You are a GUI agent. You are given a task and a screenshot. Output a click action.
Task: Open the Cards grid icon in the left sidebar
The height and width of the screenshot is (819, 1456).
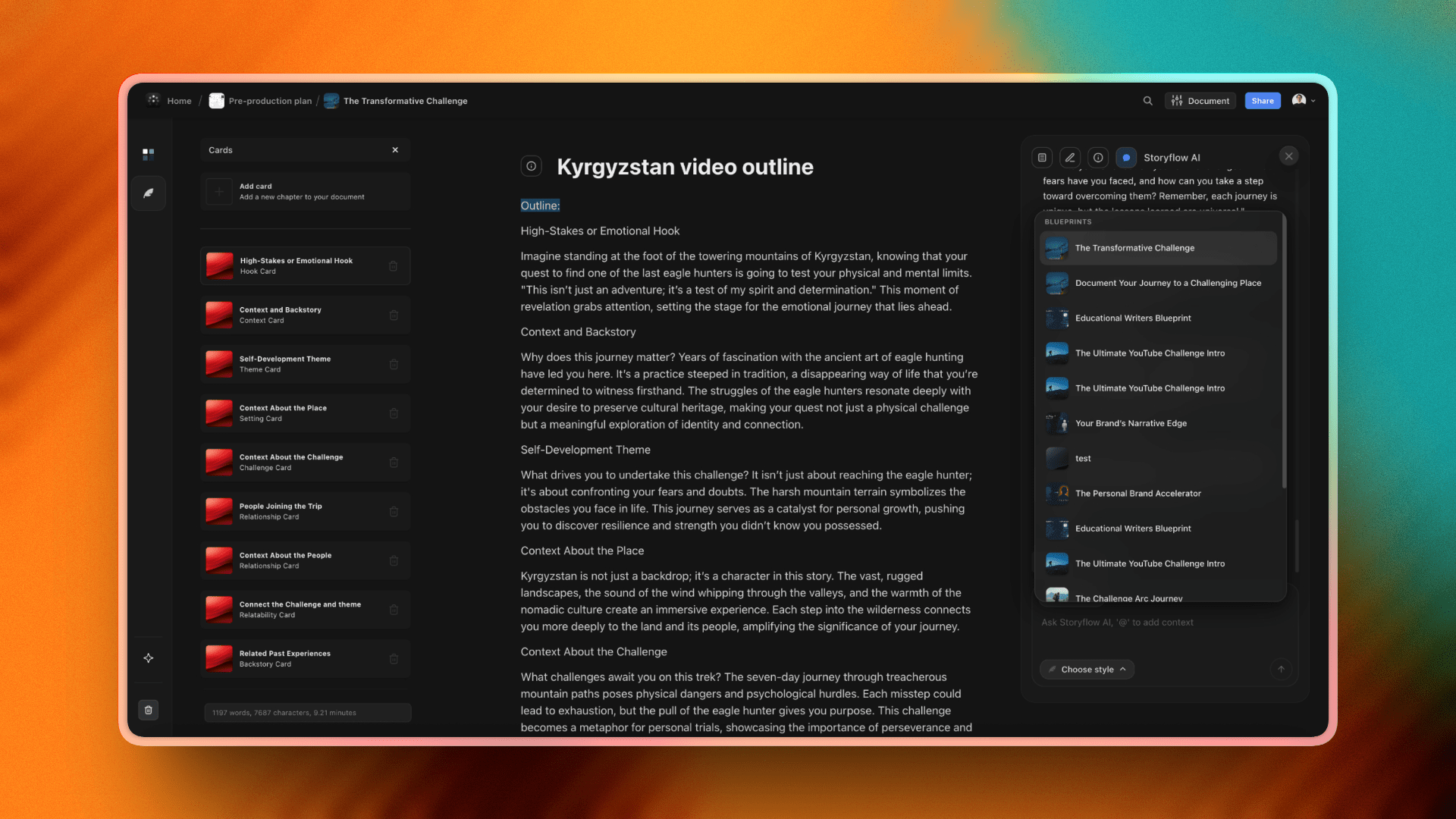click(x=149, y=153)
